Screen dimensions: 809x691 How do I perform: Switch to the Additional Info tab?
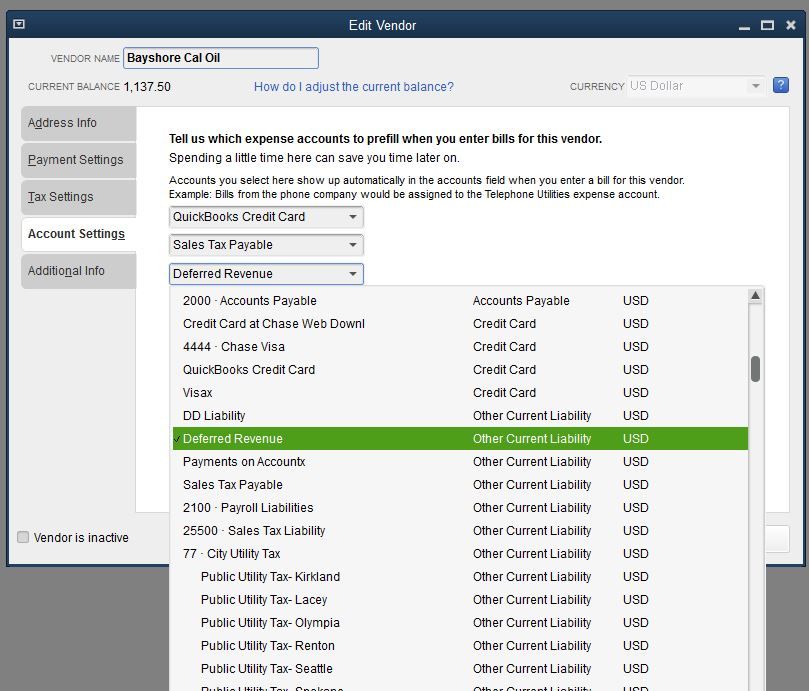pyautogui.click(x=78, y=270)
